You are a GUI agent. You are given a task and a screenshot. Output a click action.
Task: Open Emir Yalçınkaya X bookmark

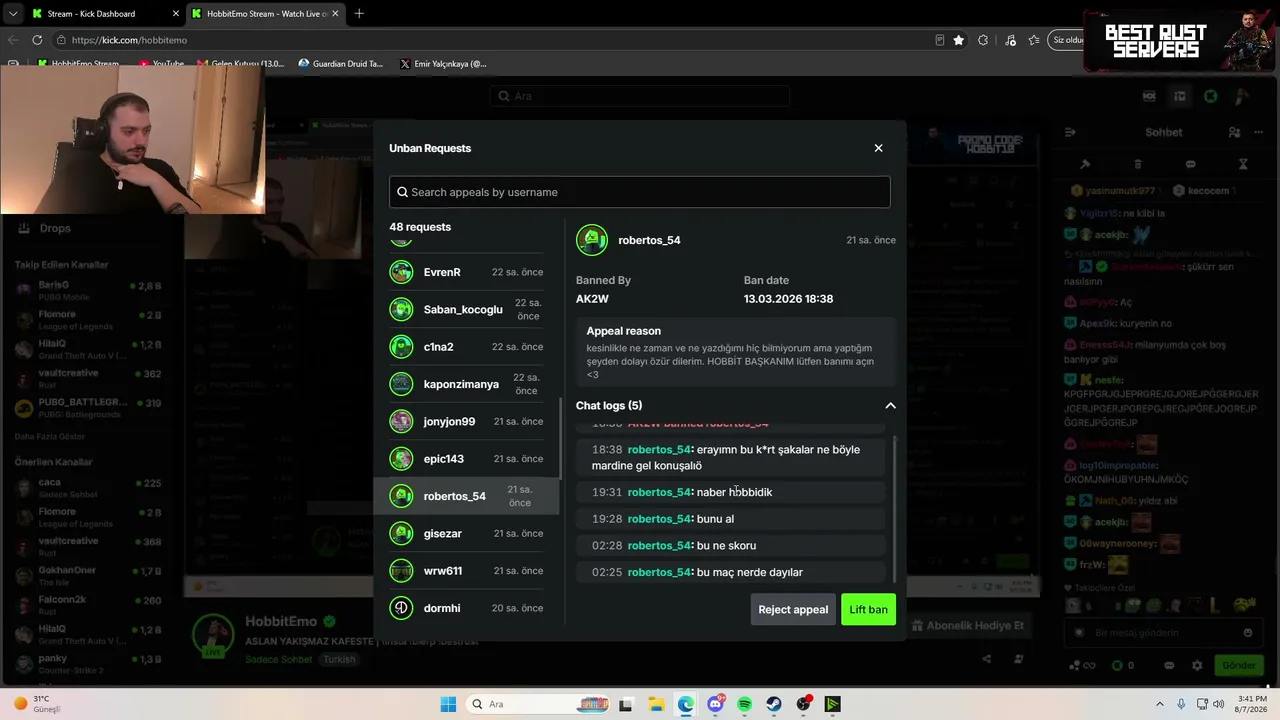pyautogui.click(x=442, y=64)
